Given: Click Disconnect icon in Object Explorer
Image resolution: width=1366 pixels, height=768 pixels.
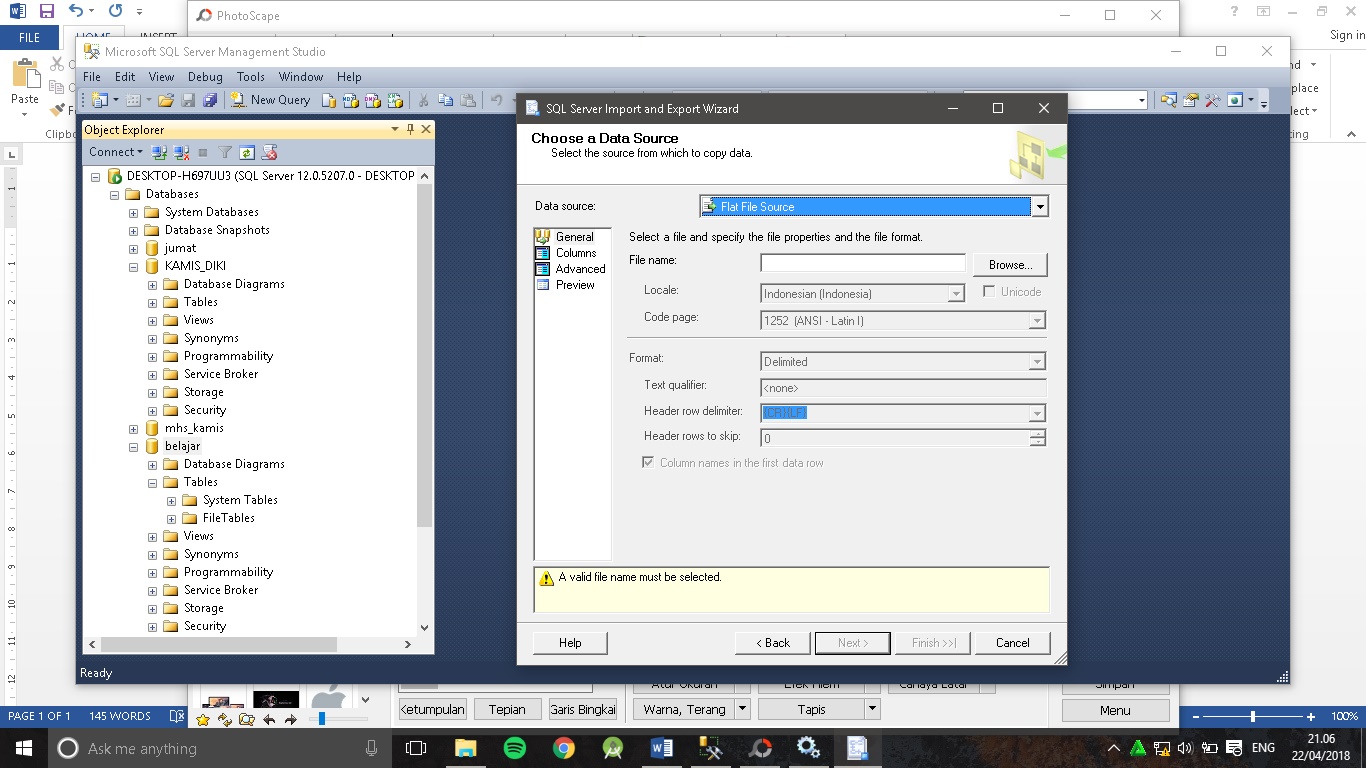Looking at the screenshot, I should [181, 152].
